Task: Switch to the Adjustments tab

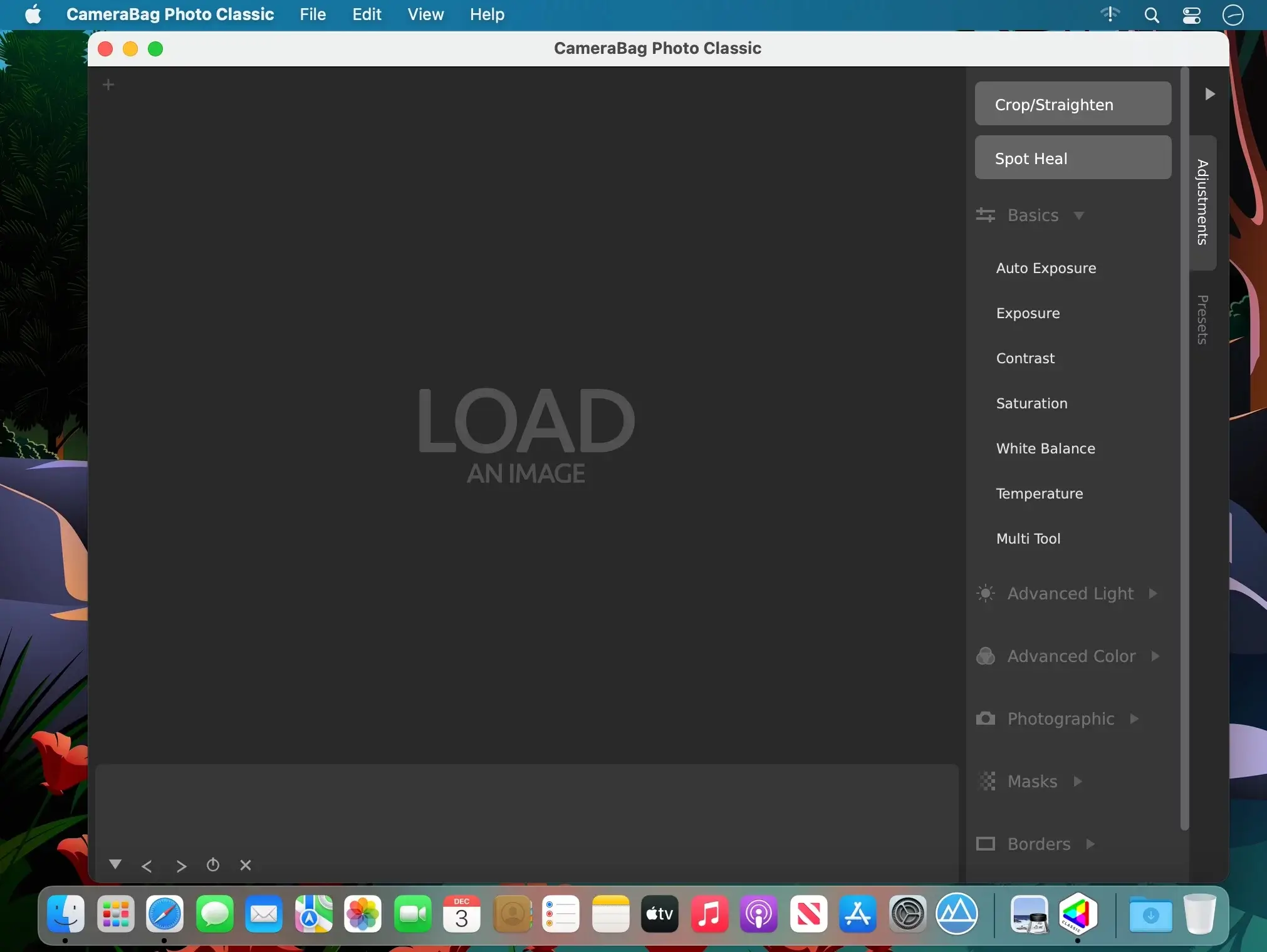Action: [1202, 202]
